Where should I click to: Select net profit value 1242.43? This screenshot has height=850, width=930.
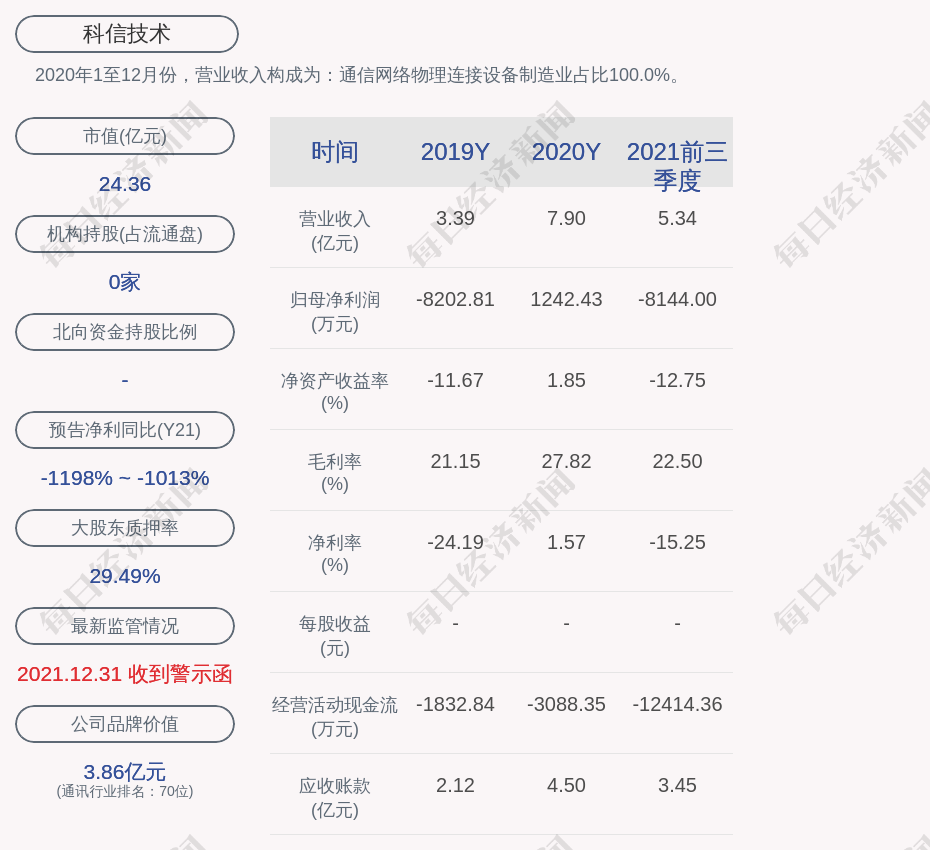click(566, 299)
